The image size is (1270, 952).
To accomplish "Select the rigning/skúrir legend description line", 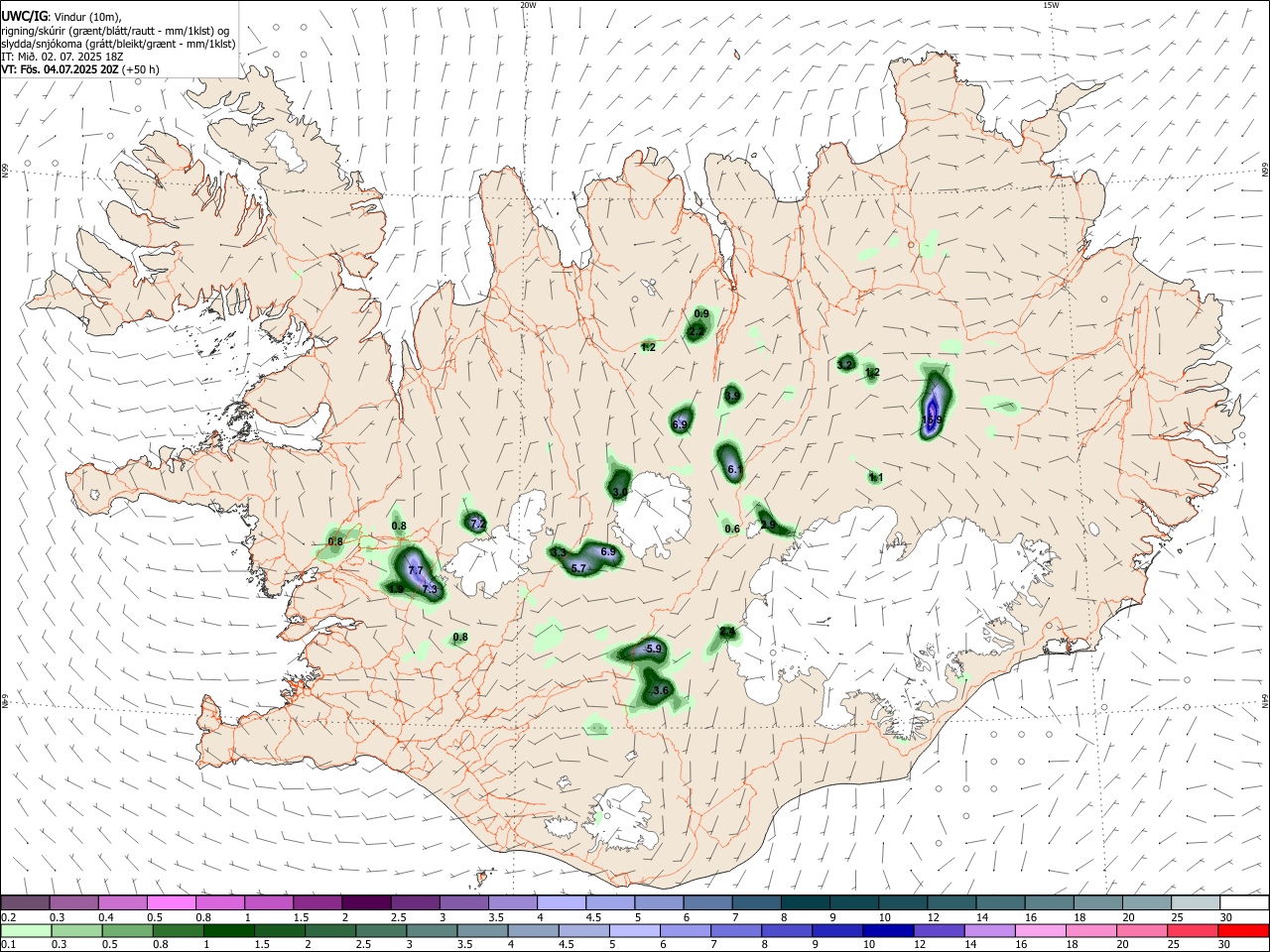I will (116, 30).
